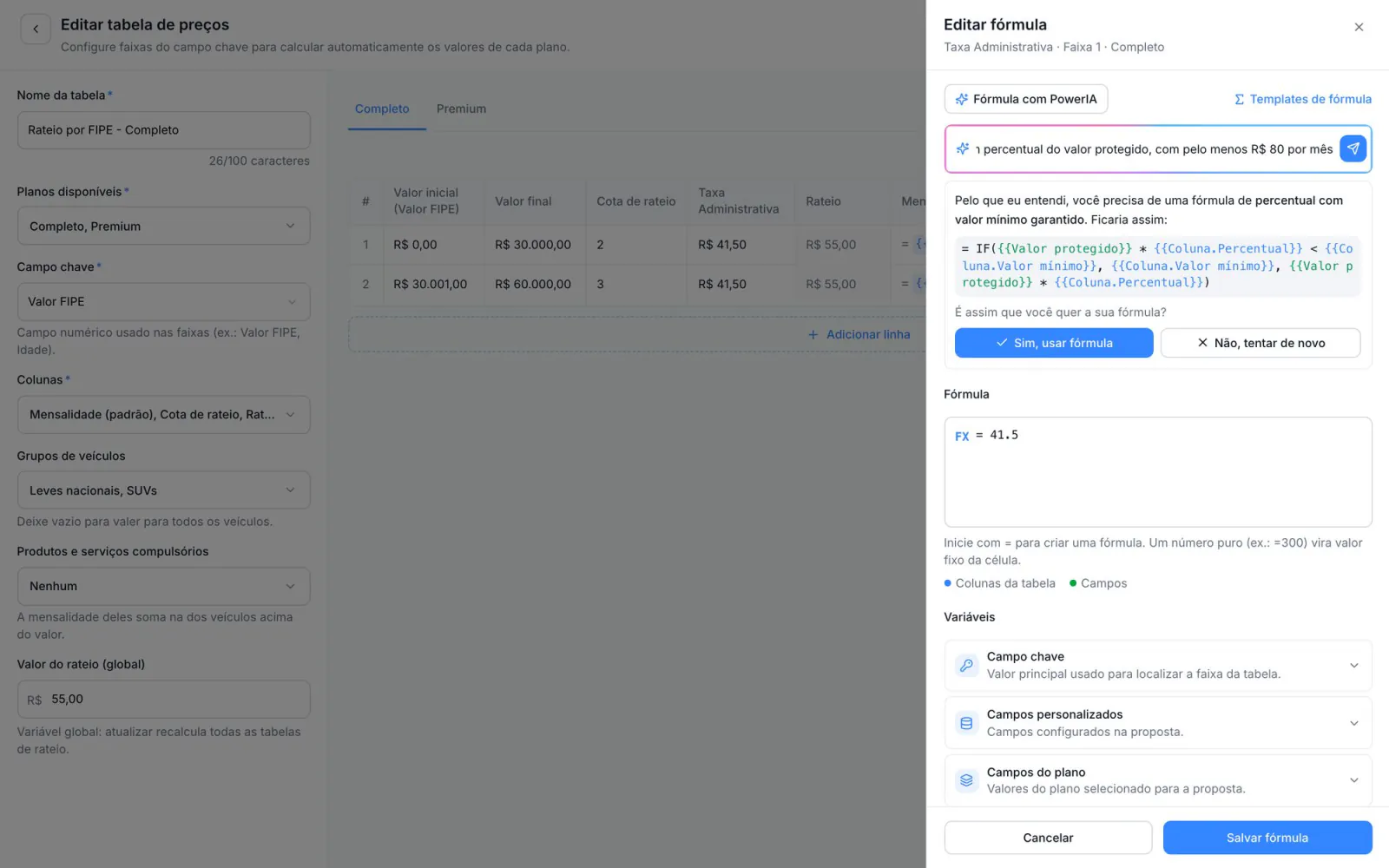Image resolution: width=1389 pixels, height=868 pixels.
Task: Click the Colunas da tabela legend label
Action: 1005,583
